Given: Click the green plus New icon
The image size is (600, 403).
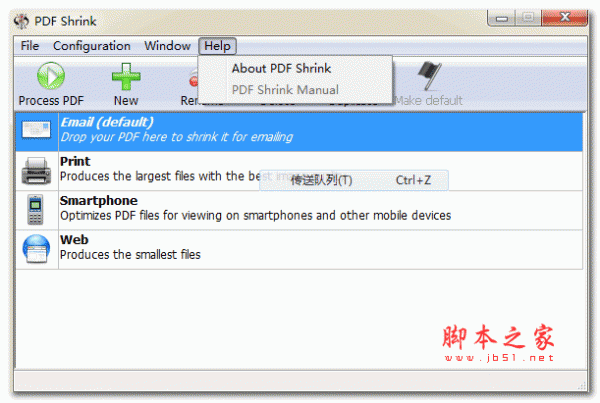Looking at the screenshot, I should [126, 77].
